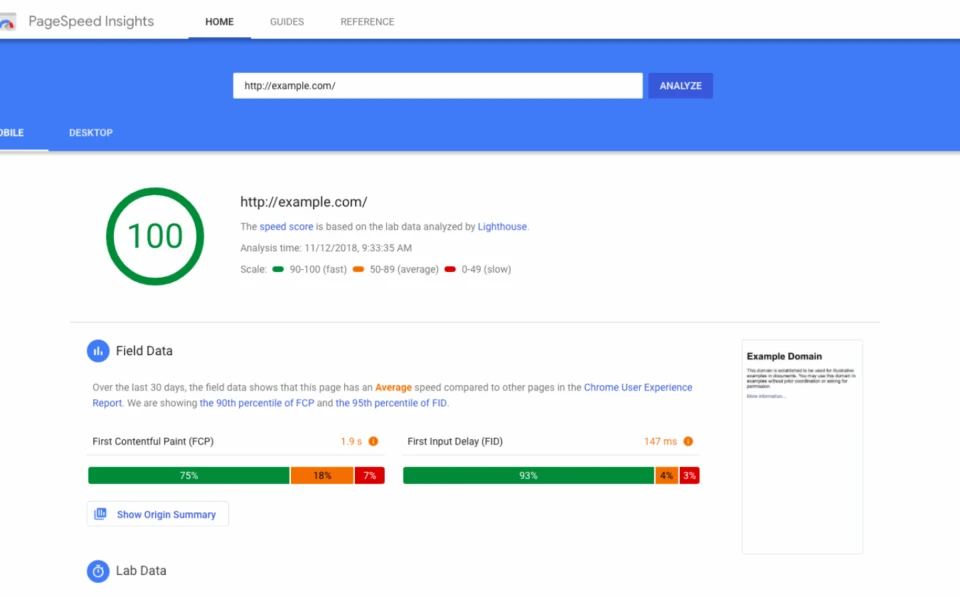Viewport: 960px width, 597px height.
Task: Open the GUIDES tab
Action: point(287,21)
